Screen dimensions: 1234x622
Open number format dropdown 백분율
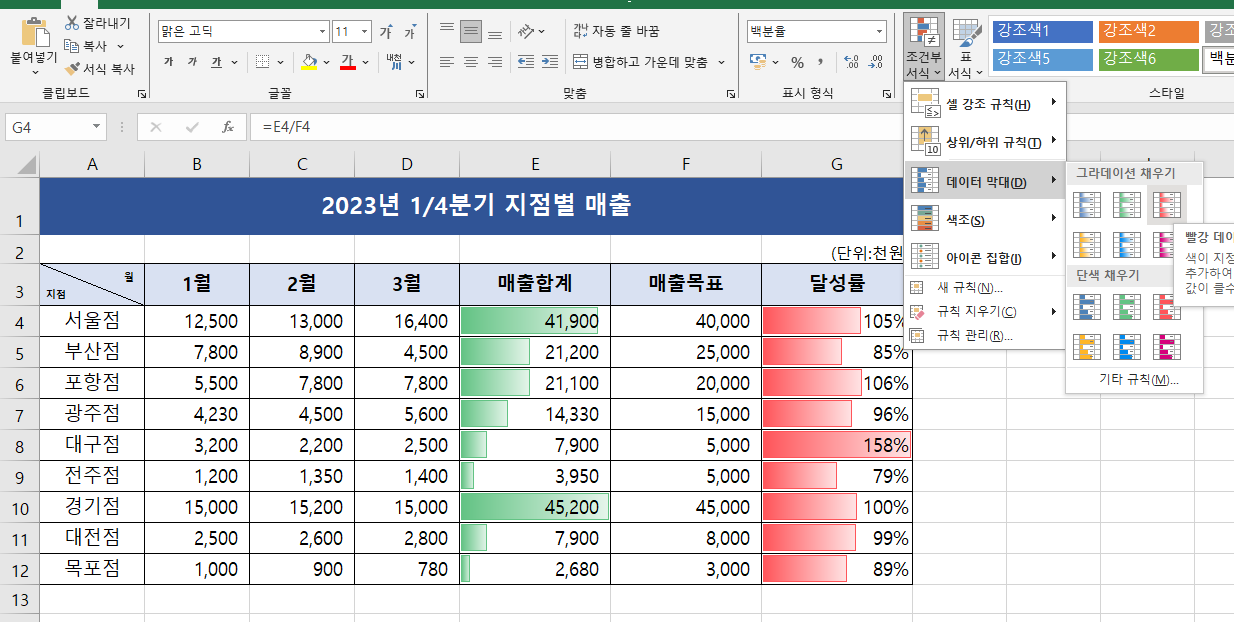(879, 32)
